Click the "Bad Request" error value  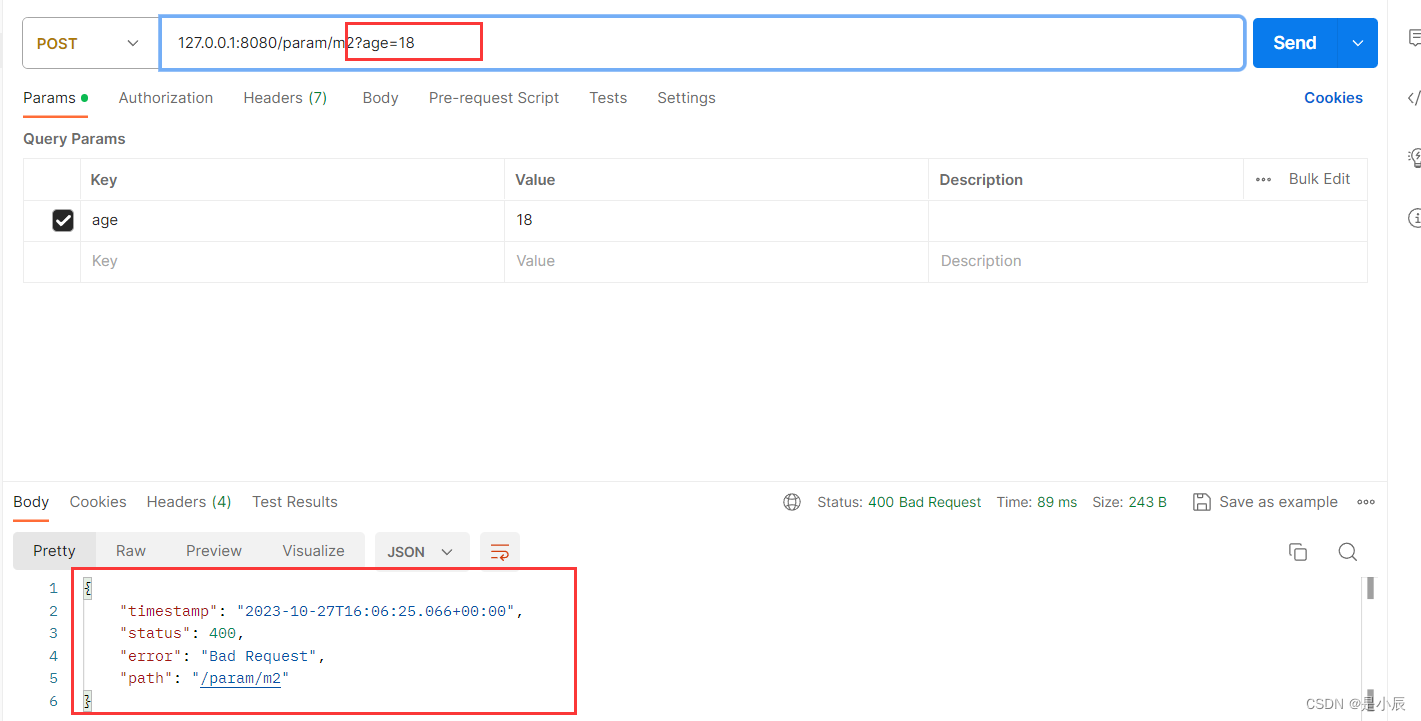[260, 656]
